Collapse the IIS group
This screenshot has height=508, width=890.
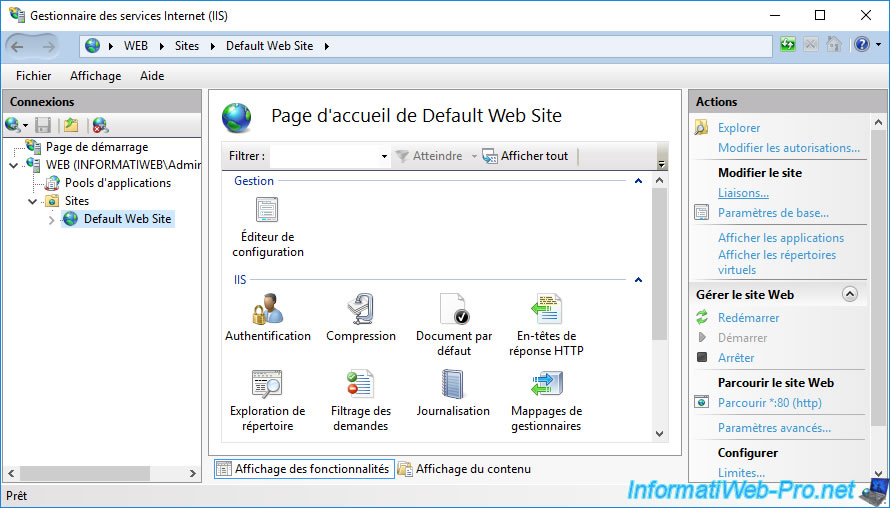point(638,280)
